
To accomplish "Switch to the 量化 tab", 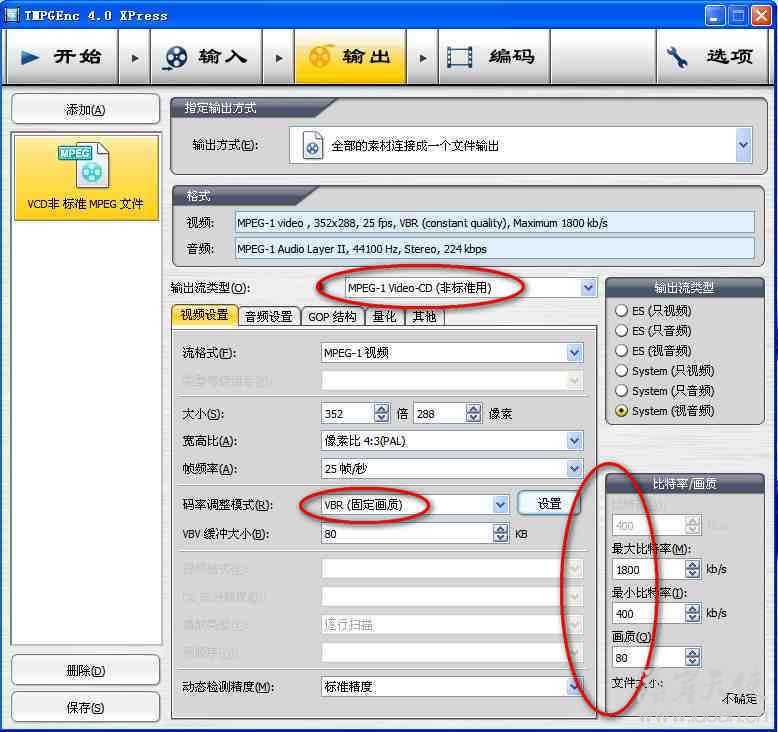I will [385, 317].
